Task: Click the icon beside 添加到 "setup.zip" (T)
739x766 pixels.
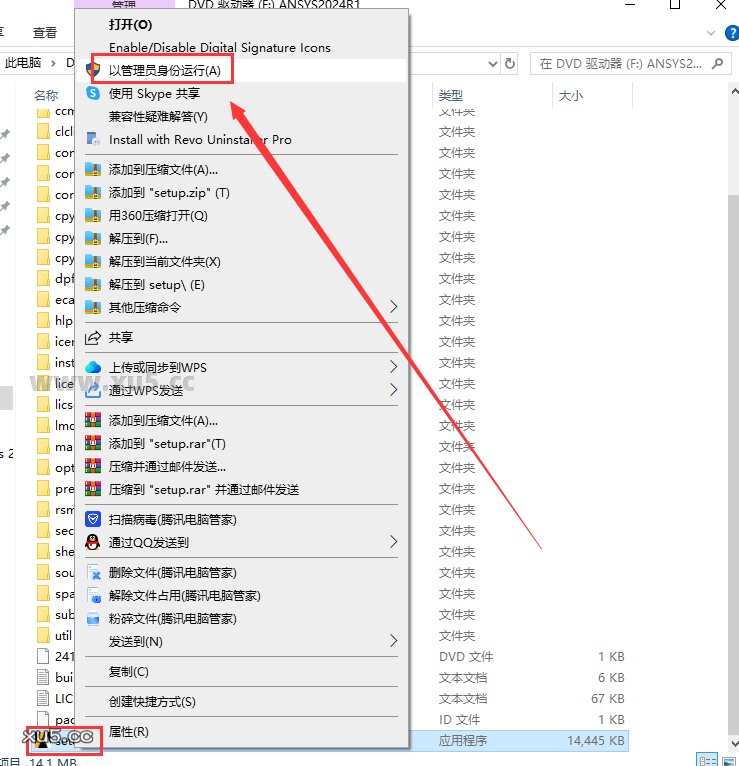Action: pyautogui.click(x=93, y=192)
